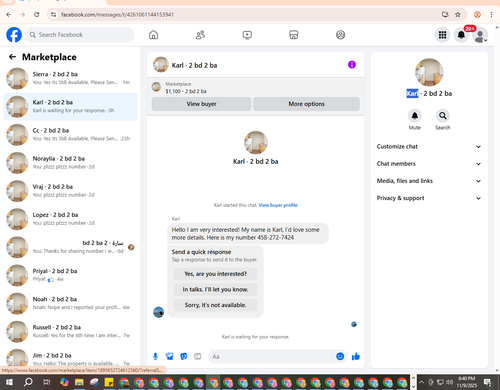
Task: Expand the Customize chat section
Action: (x=429, y=147)
